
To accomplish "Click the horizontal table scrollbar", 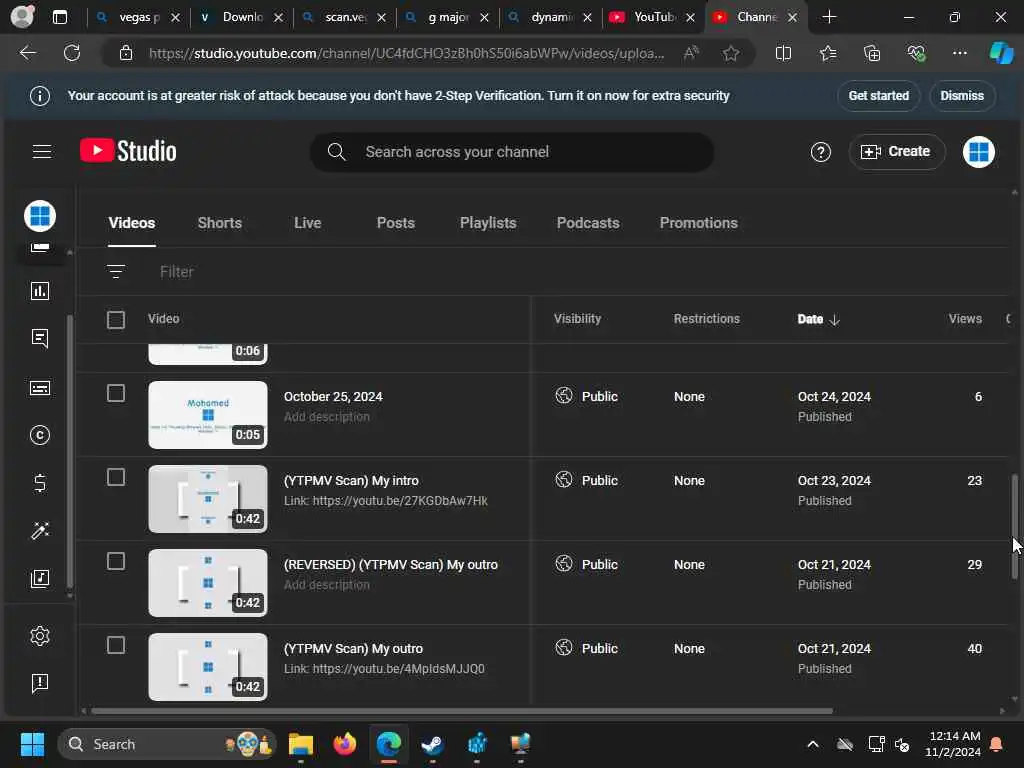I will [462, 711].
